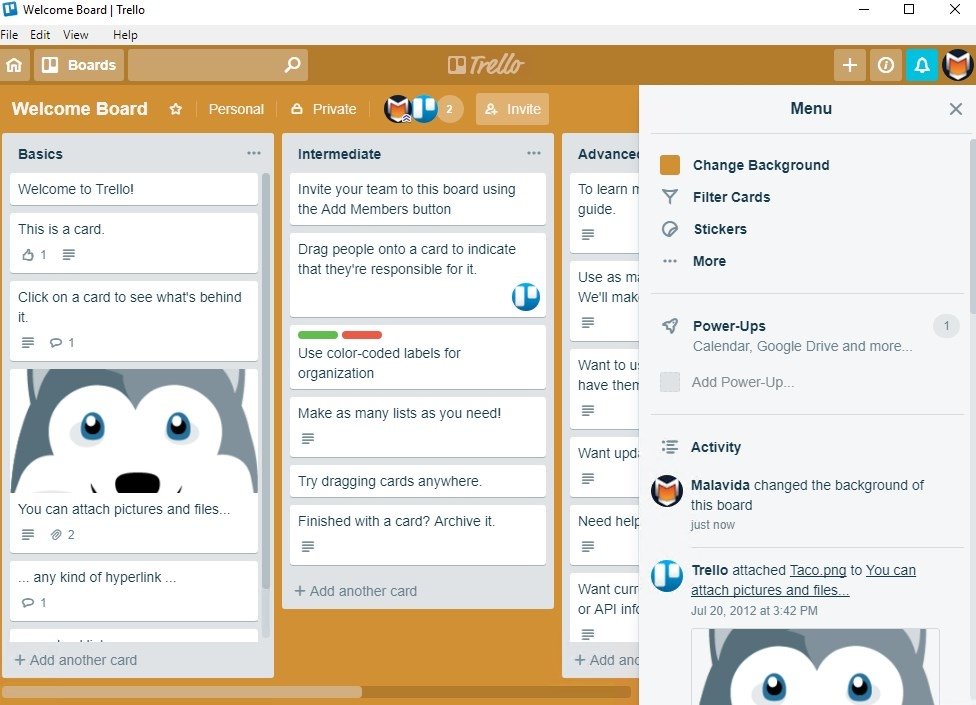Click the attachment paperclip icon on pictures card
This screenshot has width=976, height=705.
(x=56, y=535)
